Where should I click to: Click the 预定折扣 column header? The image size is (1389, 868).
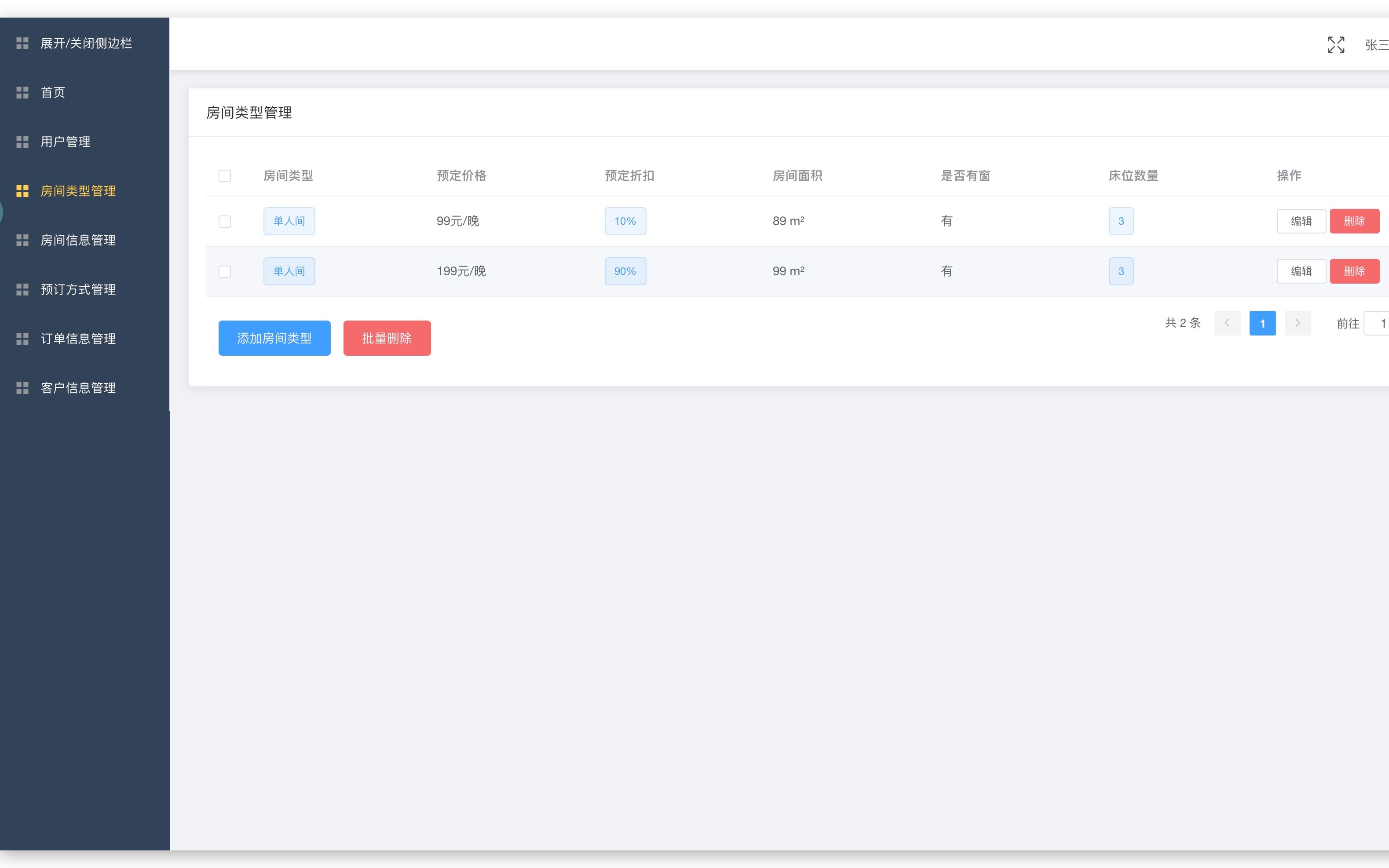click(x=629, y=176)
